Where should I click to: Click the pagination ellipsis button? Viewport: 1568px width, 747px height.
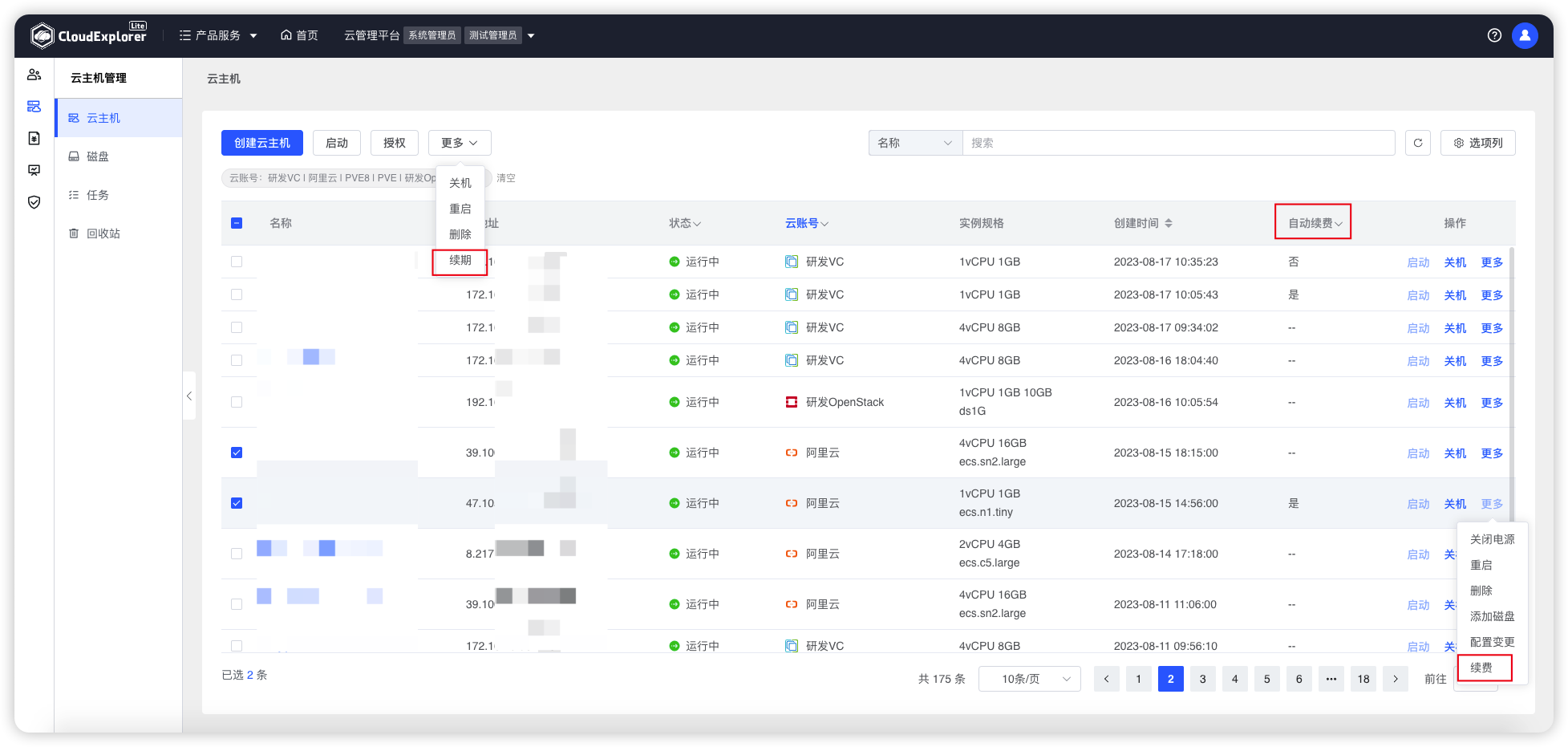tap(1331, 679)
